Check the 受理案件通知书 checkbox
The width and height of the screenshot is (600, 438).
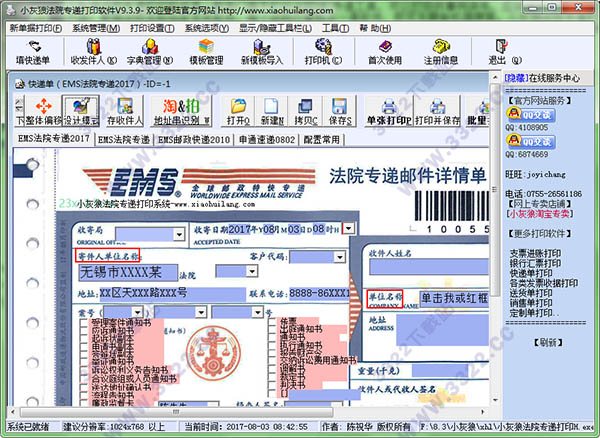pyautogui.click(x=84, y=324)
